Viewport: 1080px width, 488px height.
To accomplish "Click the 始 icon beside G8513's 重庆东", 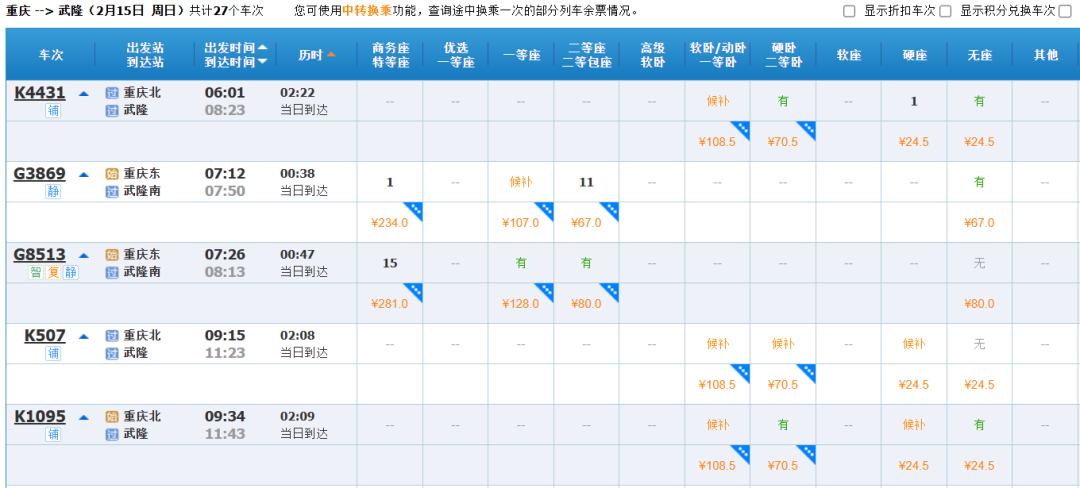I will click(x=112, y=255).
